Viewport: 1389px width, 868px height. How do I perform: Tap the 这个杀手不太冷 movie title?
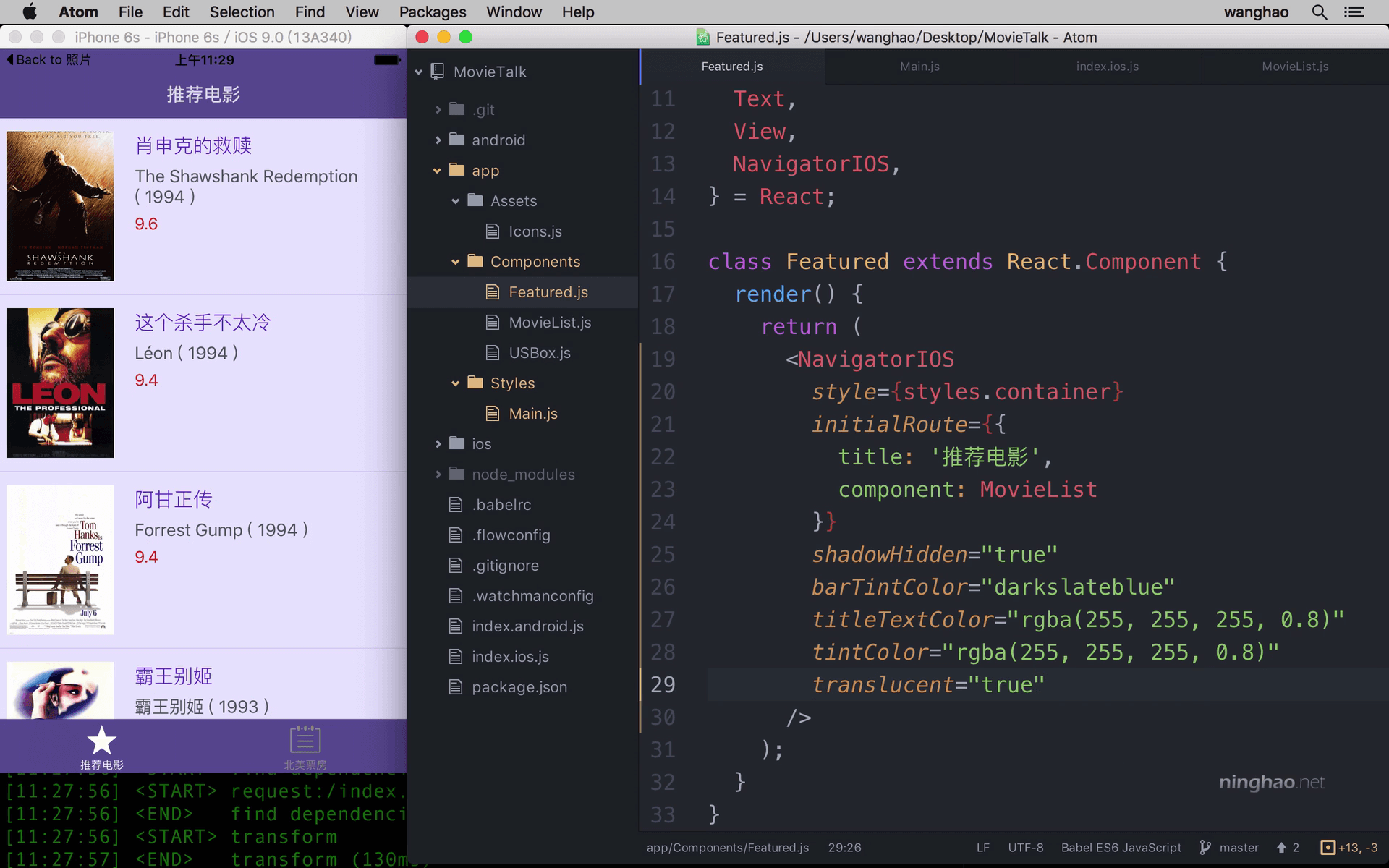(x=203, y=323)
